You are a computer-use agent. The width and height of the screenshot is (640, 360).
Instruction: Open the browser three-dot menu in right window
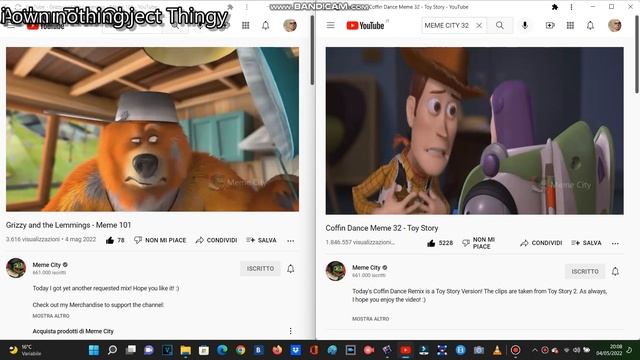(571, 7)
